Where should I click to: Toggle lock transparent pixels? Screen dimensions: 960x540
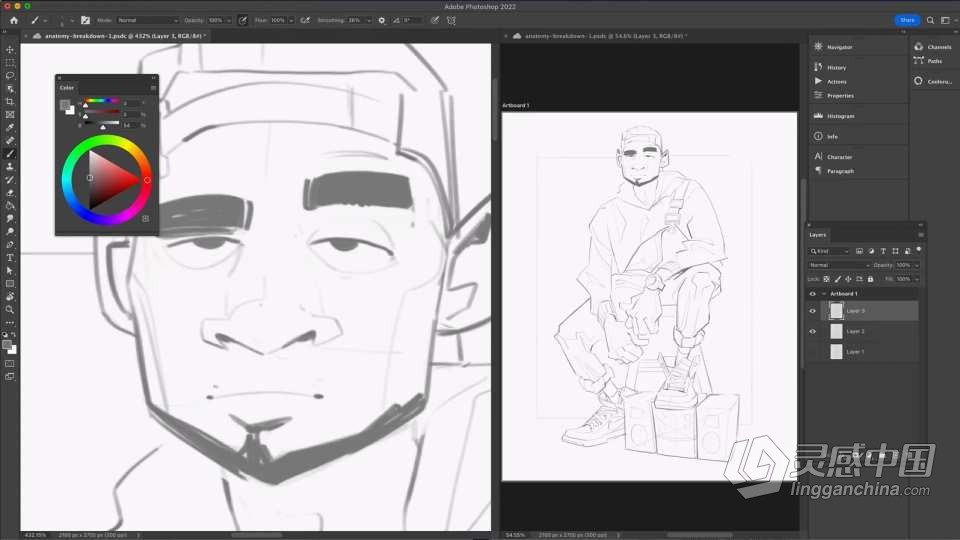point(827,279)
